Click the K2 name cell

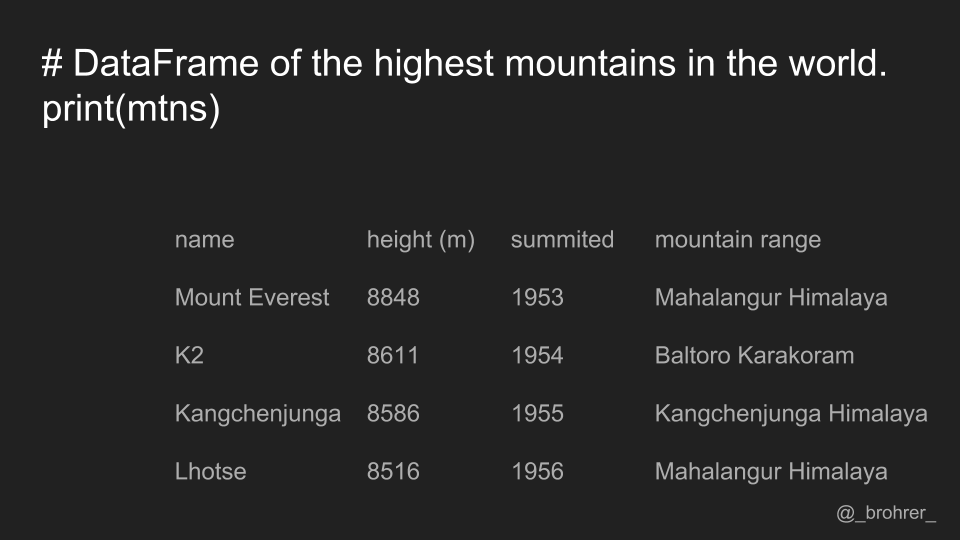[x=189, y=356]
